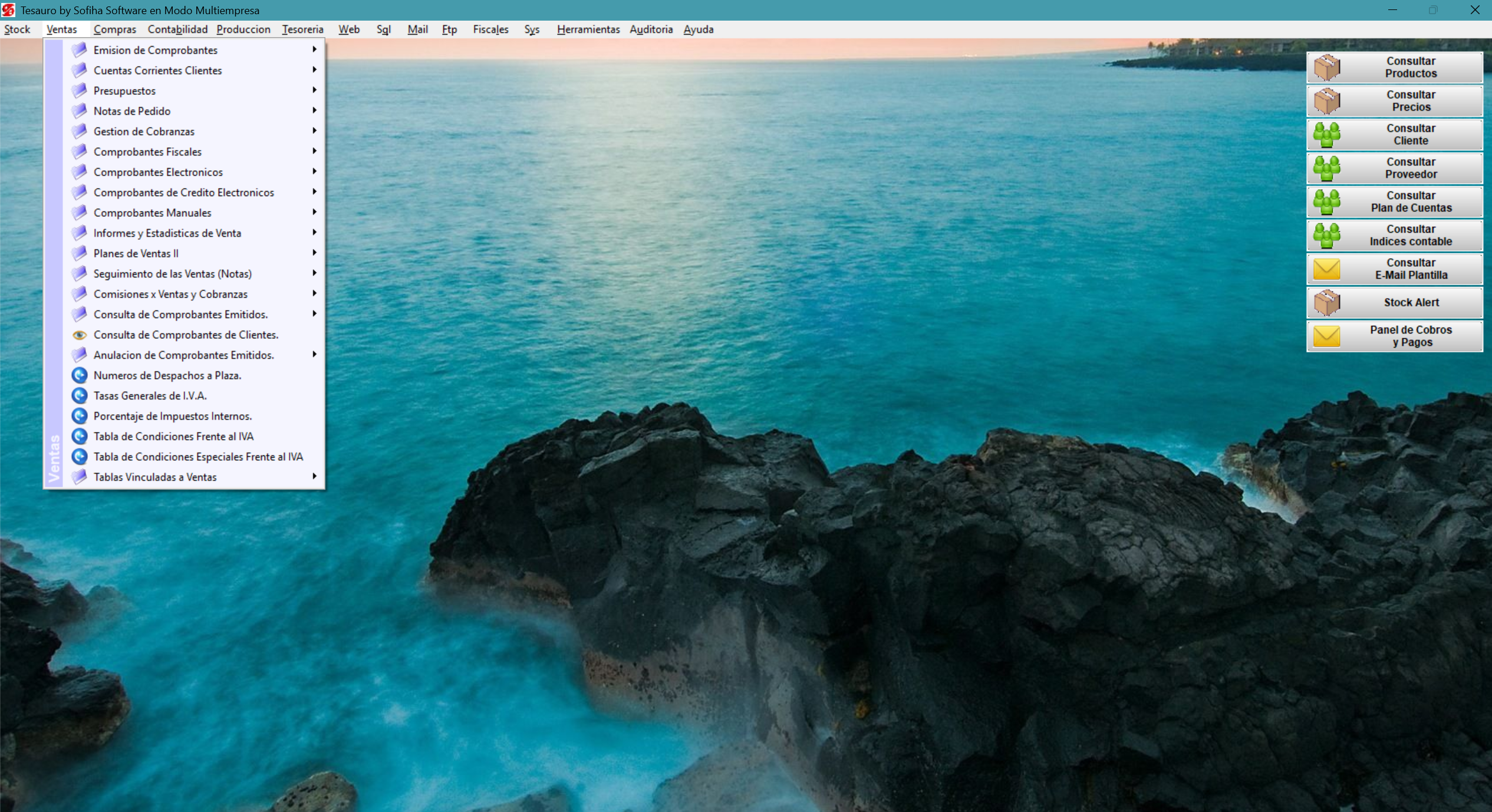Expand the Comprobantes Electronicos submenu arrow

tap(315, 171)
